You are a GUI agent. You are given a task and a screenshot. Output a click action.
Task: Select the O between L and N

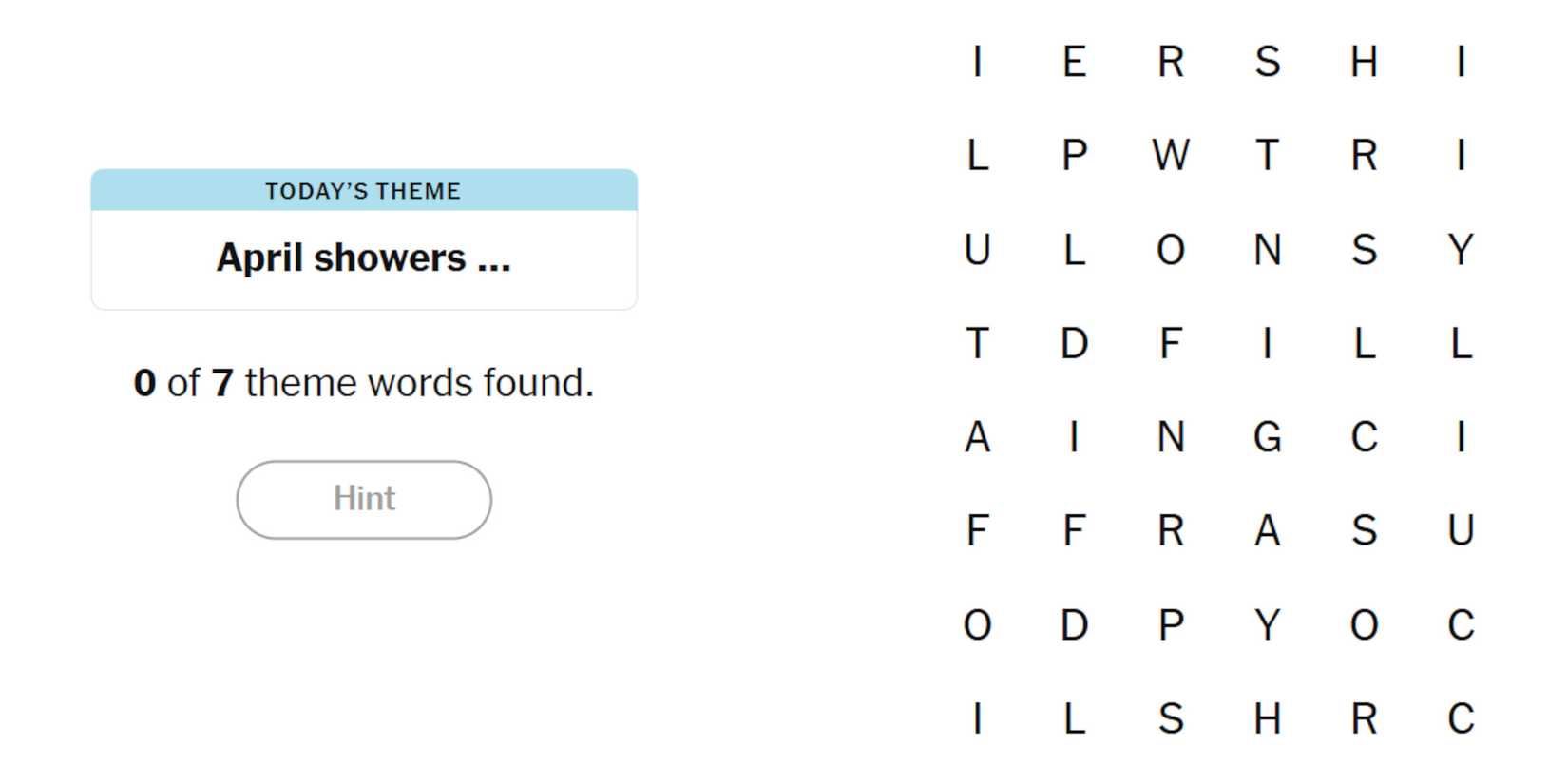[x=1171, y=250]
